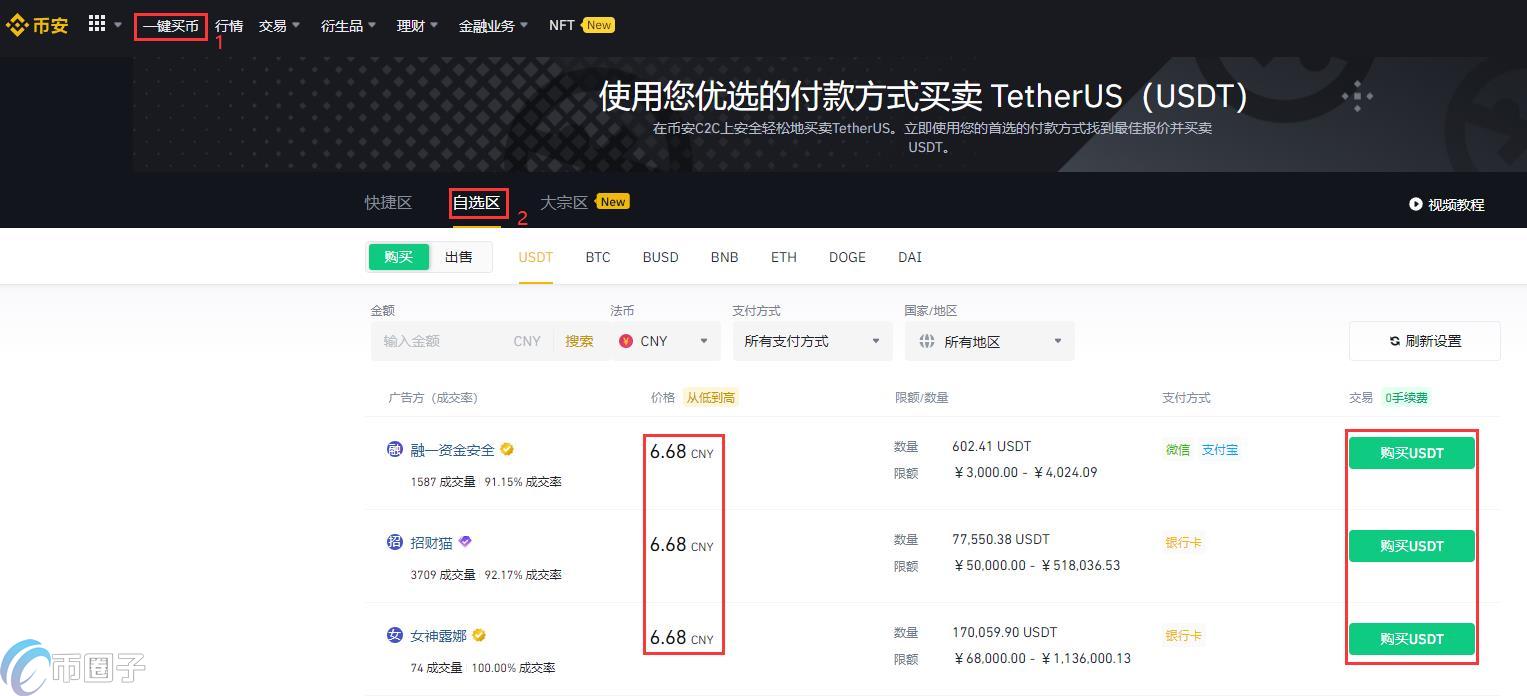Image resolution: width=1527 pixels, height=696 pixels.
Task: Switch to the 大宗区 tab
Action: [x=561, y=202]
